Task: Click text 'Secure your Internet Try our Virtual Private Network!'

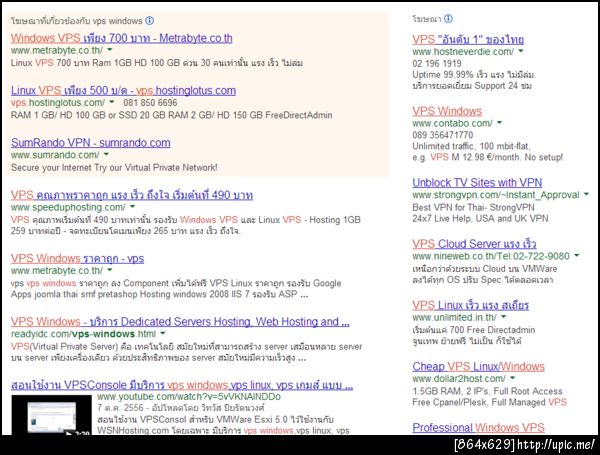Action: 114,168
